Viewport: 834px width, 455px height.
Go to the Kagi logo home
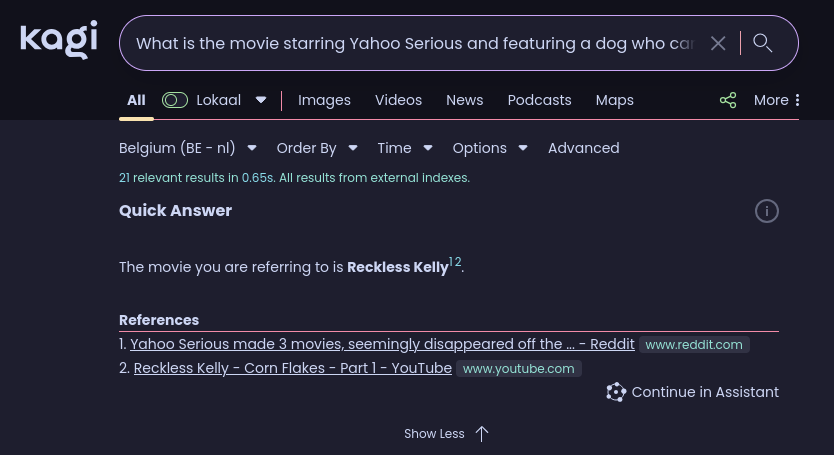pos(59,39)
